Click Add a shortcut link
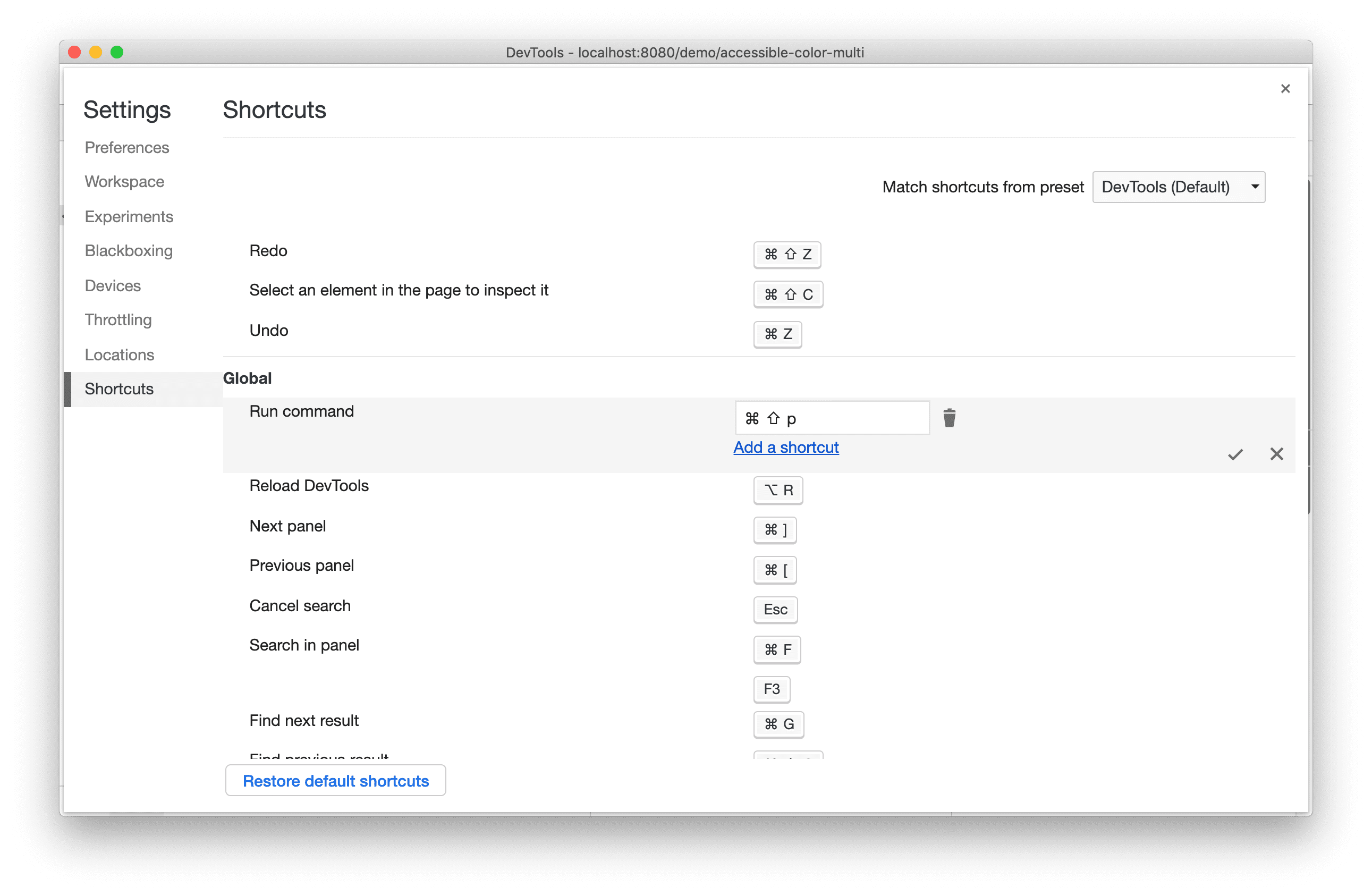Viewport: 1372px width, 895px height. 786,447
